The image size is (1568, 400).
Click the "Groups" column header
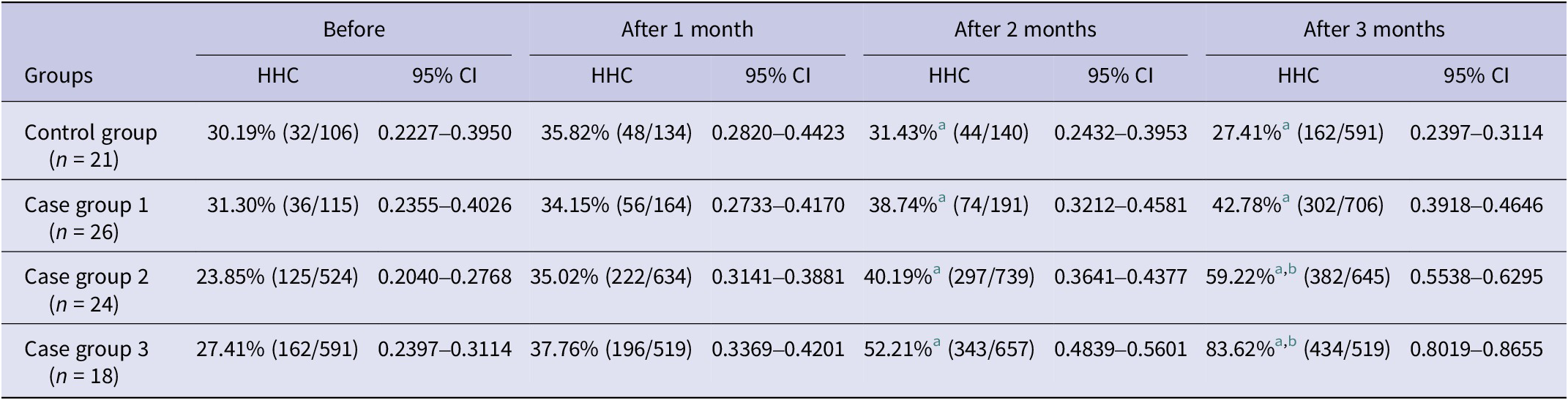point(59,76)
